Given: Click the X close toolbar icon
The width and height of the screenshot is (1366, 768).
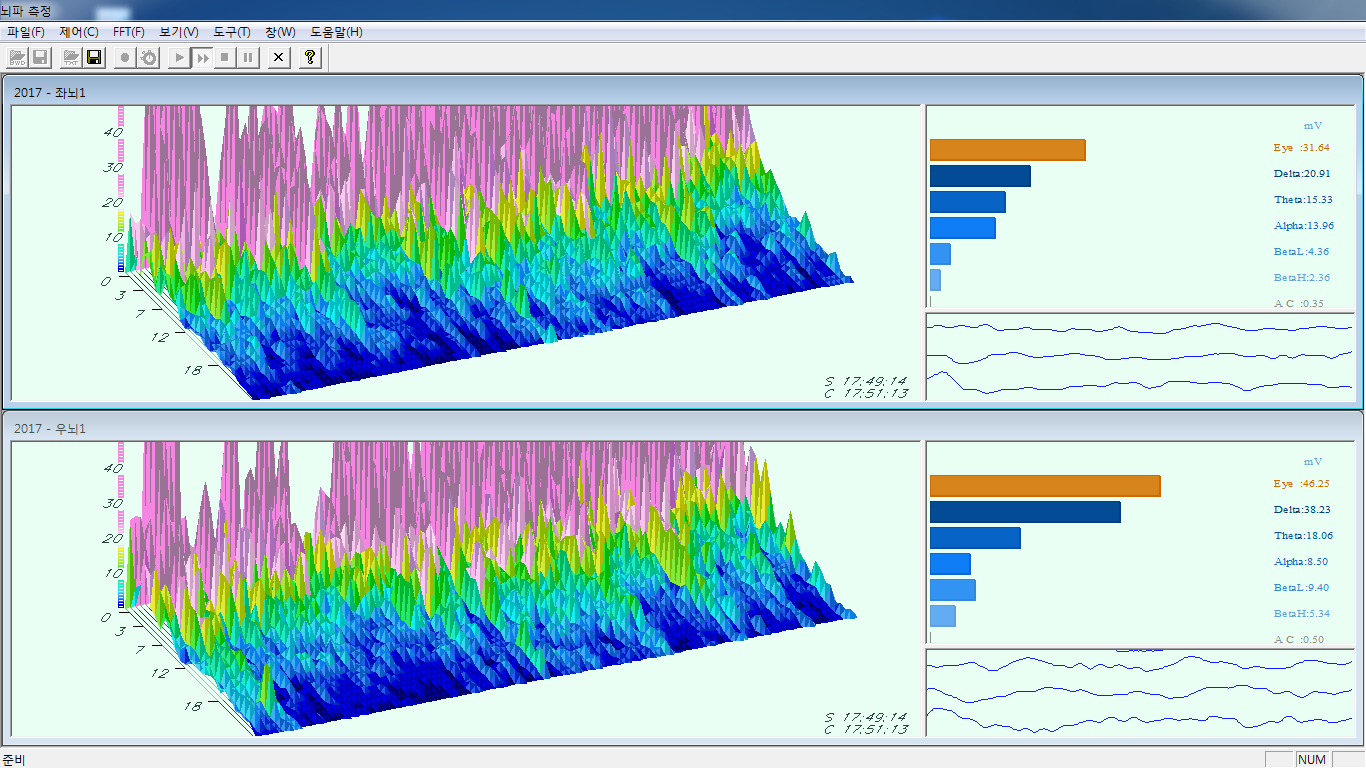Looking at the screenshot, I should [x=279, y=58].
